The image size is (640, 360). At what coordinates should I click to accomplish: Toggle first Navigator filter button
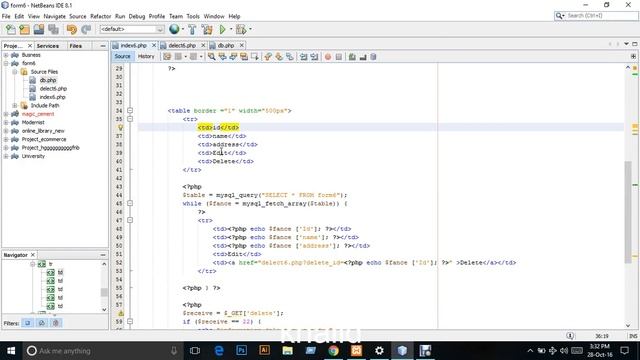28,323
